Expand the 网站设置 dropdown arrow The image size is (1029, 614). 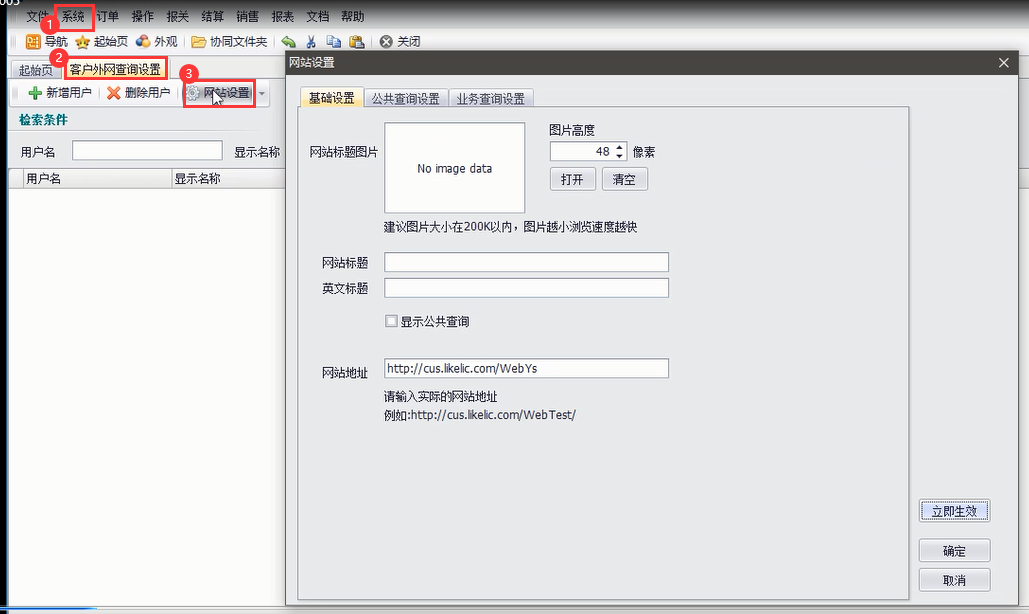(x=262, y=94)
